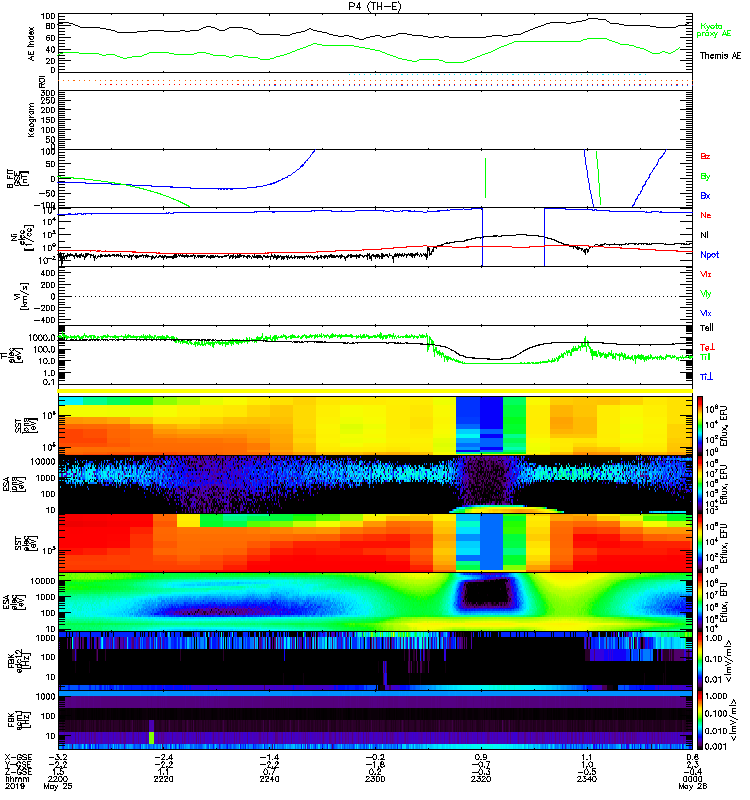Click the red "Viz" legend label
Image resolution: width=750 pixels, height=800 pixels.
706,274
